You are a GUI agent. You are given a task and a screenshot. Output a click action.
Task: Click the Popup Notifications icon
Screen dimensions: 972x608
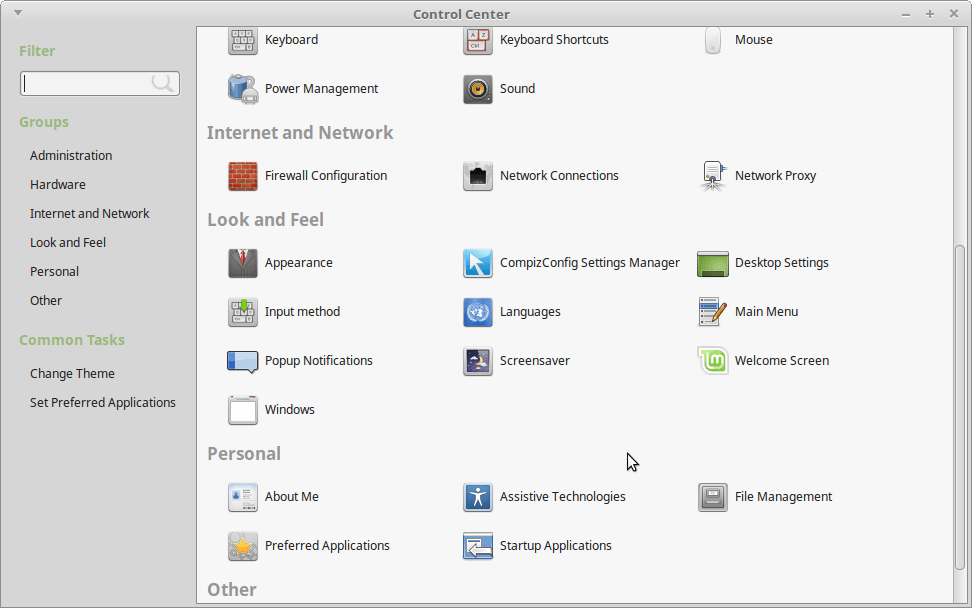point(242,361)
